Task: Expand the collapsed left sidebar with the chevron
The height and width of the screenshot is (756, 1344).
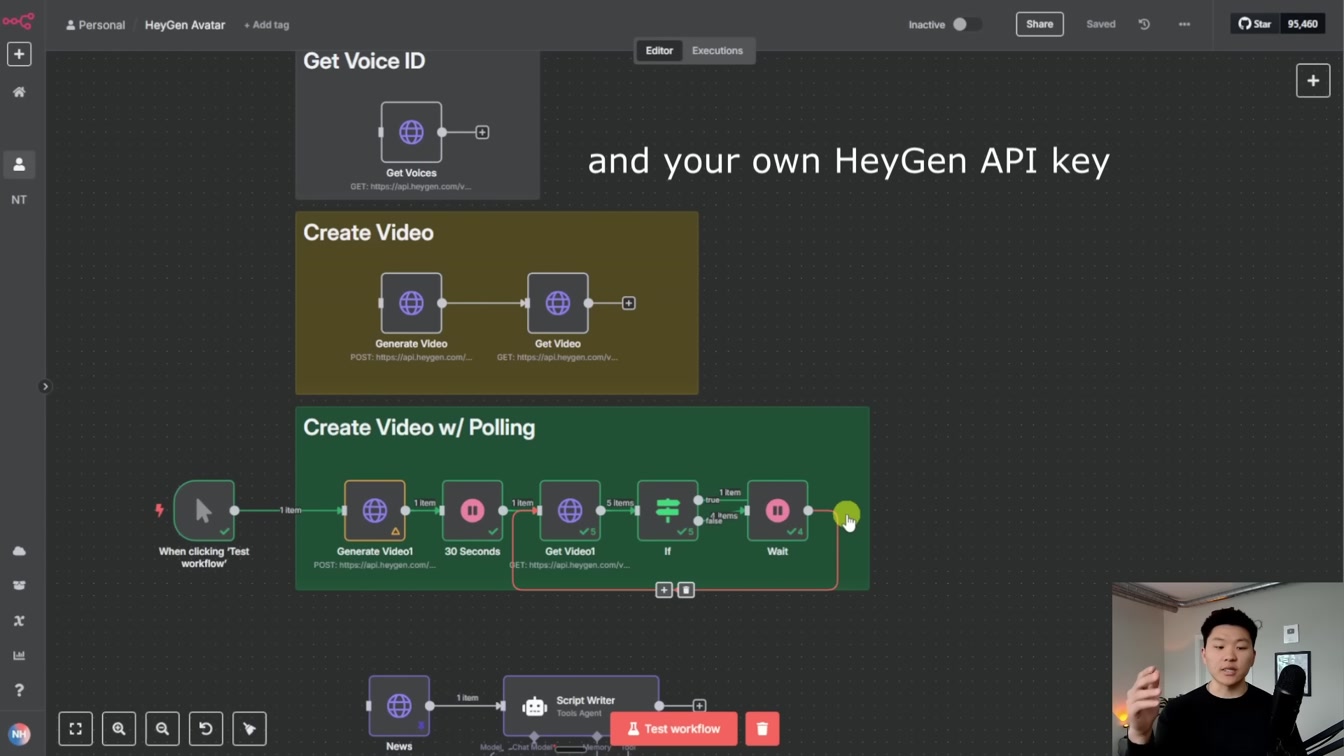Action: pos(44,386)
